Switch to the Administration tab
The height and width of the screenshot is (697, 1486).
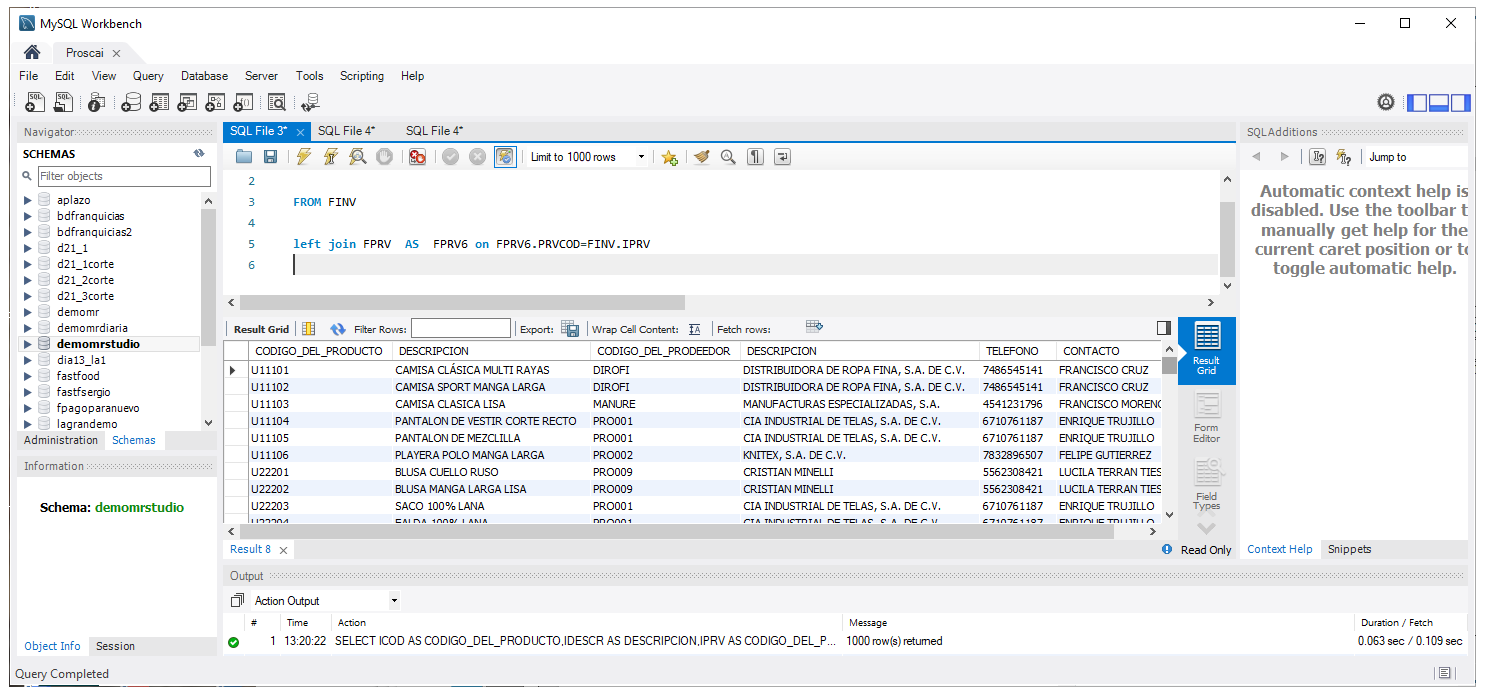61,440
